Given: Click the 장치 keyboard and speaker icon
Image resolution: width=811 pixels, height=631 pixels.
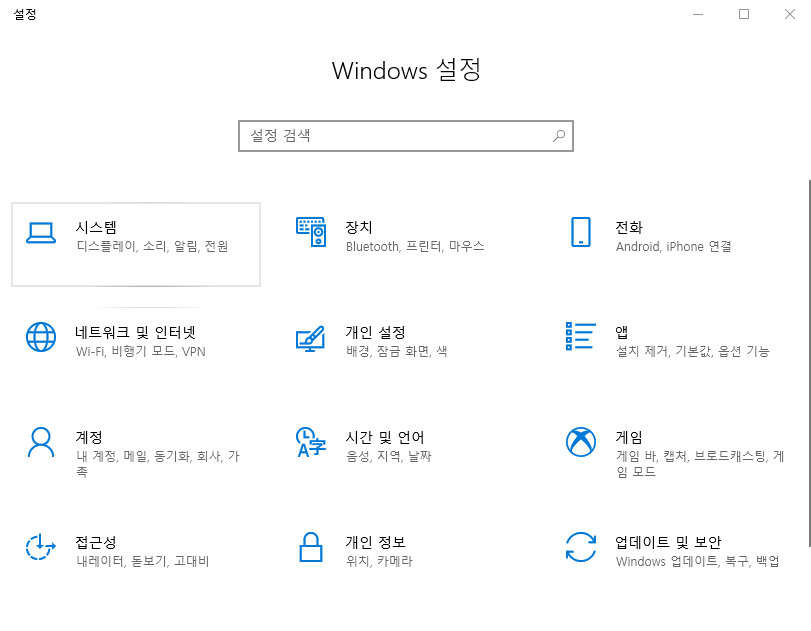Looking at the screenshot, I should [311, 232].
